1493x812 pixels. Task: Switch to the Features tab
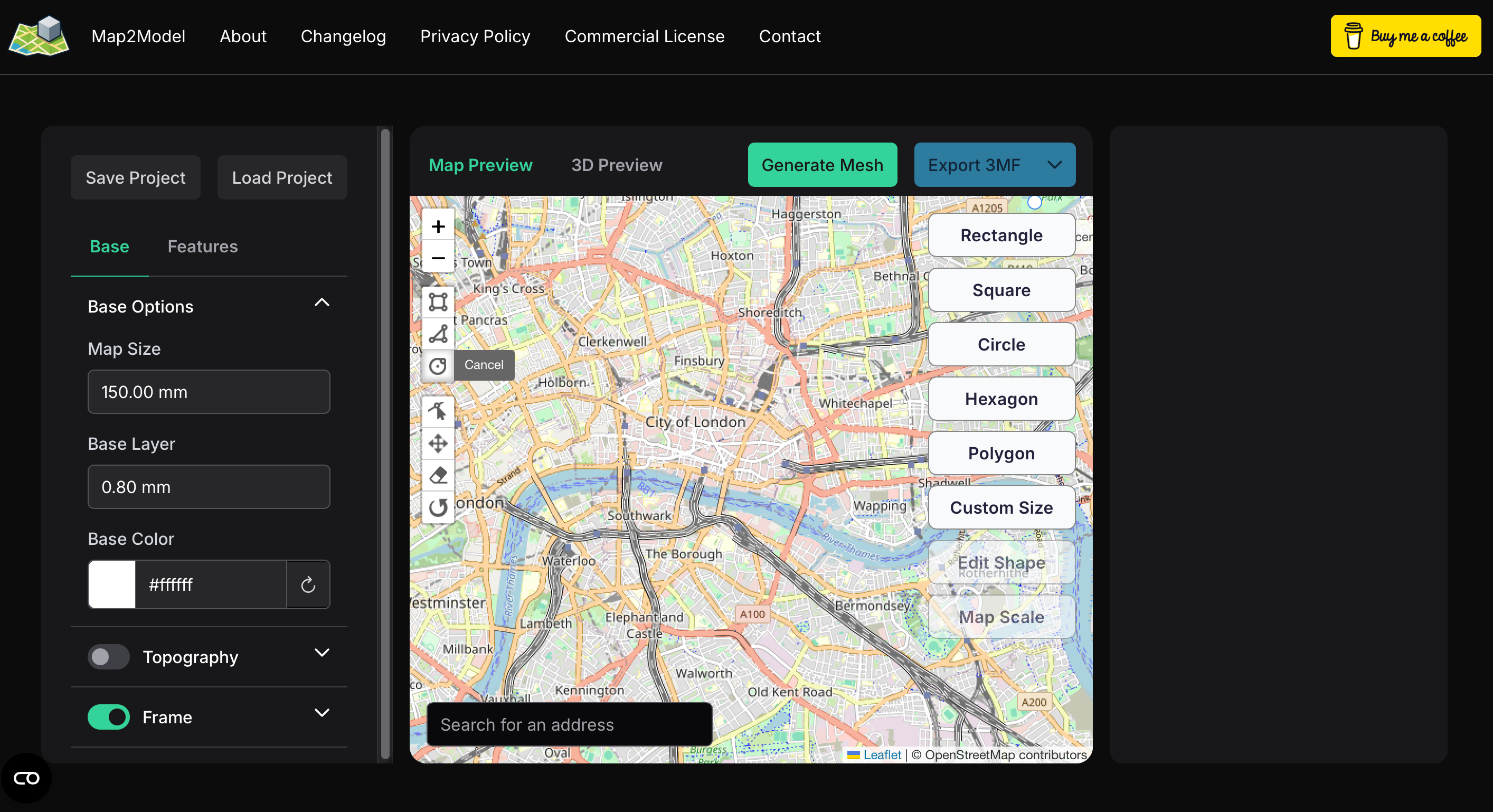pos(203,247)
